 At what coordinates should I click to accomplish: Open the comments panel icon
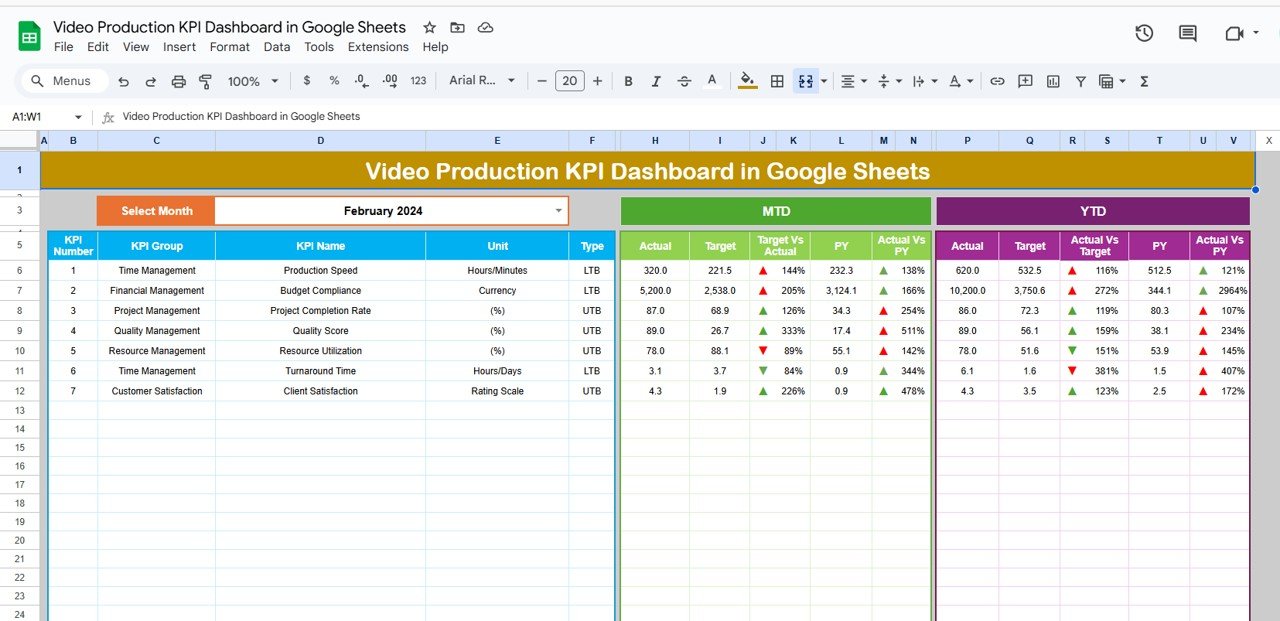point(1187,33)
